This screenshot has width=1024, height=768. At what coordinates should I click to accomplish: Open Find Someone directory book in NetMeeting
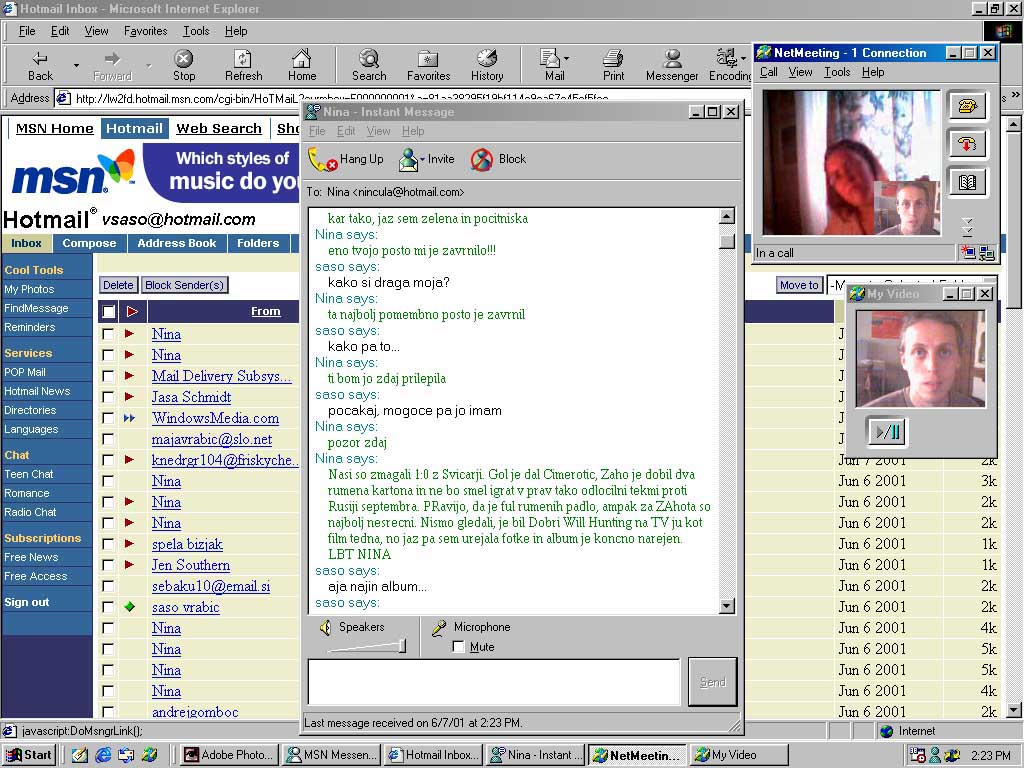point(967,182)
